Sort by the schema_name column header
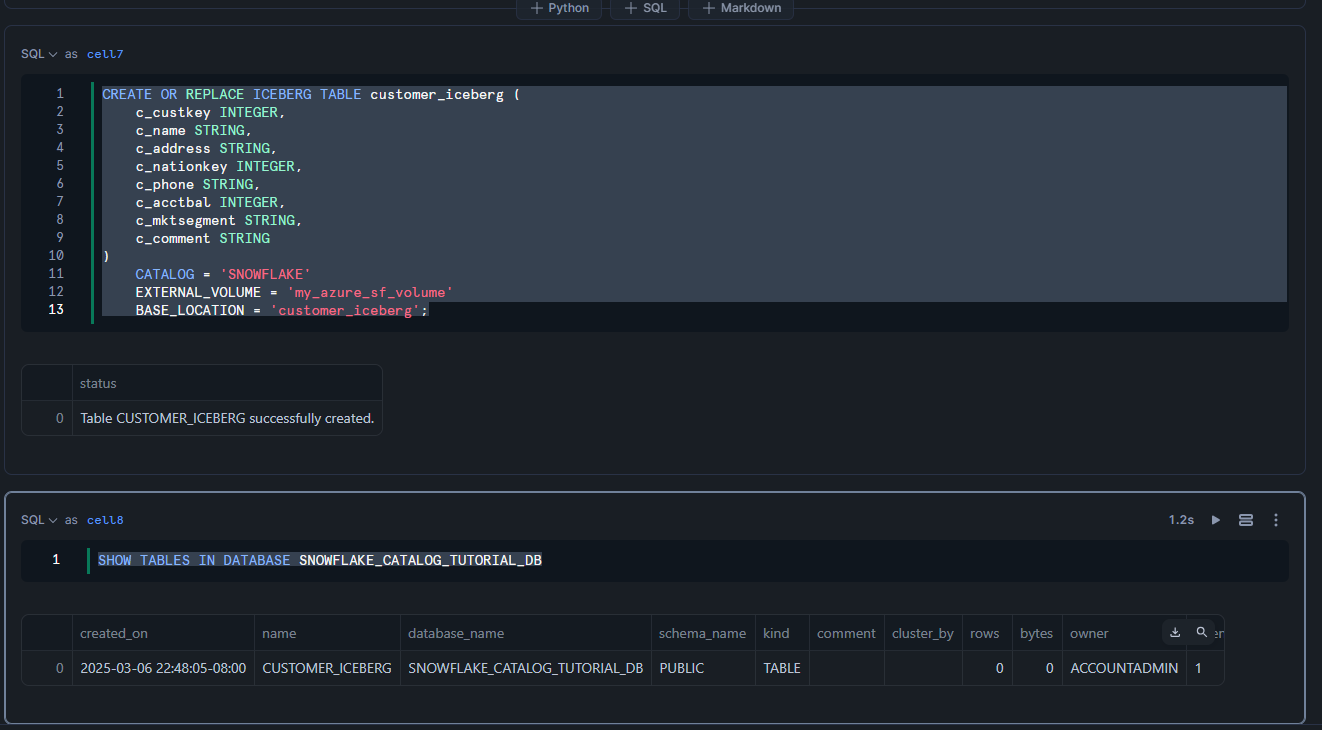 [x=703, y=633]
